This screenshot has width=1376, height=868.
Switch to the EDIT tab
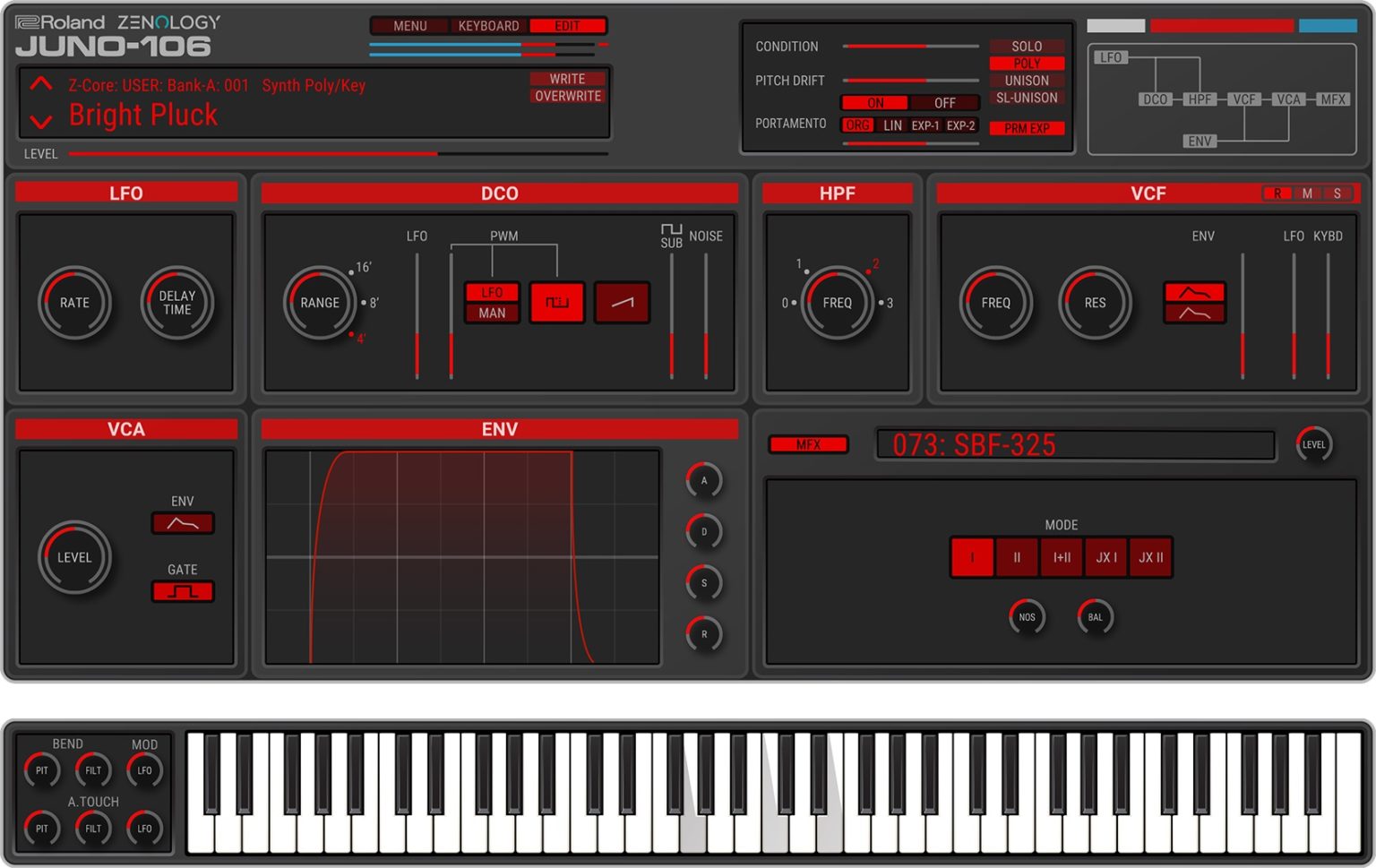pos(567,26)
